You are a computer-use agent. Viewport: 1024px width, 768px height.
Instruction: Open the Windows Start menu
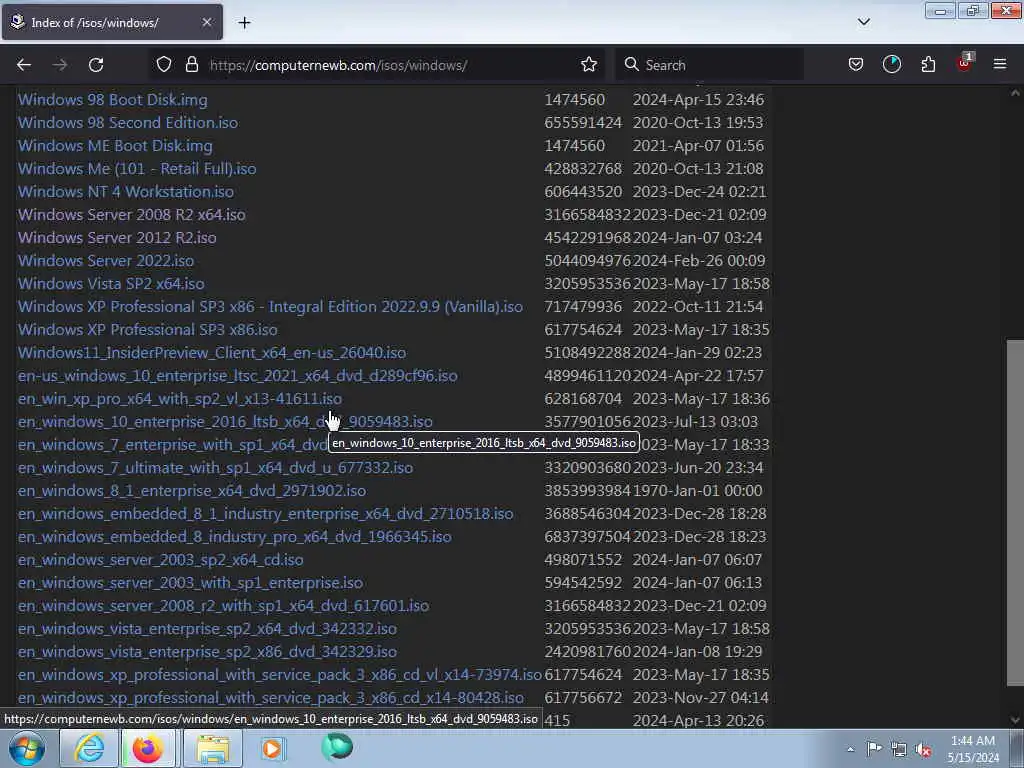pos(26,748)
